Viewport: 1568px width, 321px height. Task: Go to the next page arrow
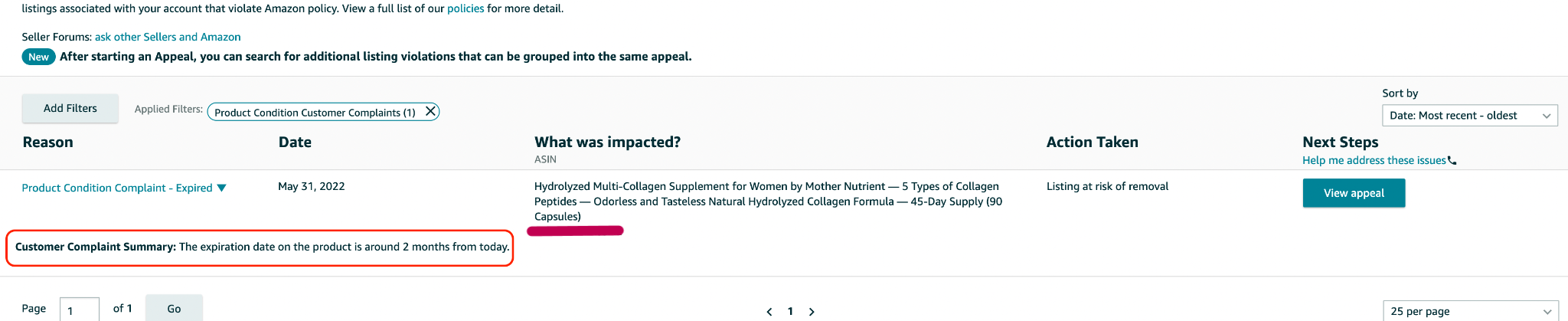(x=812, y=311)
